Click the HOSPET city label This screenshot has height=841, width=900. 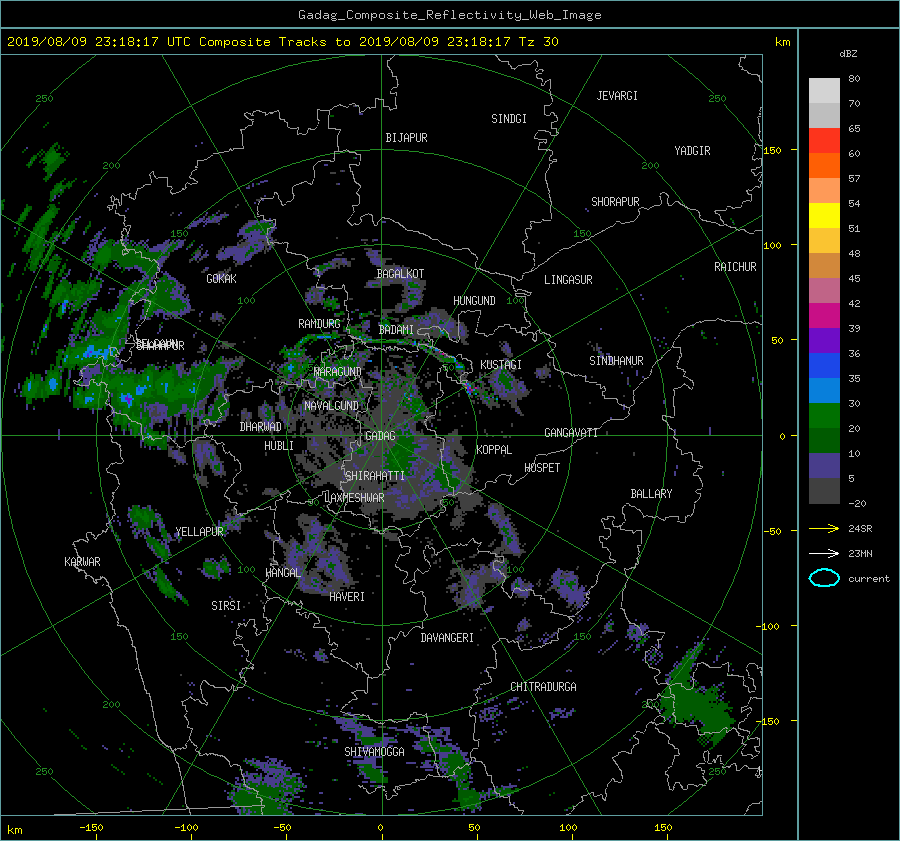point(542,468)
